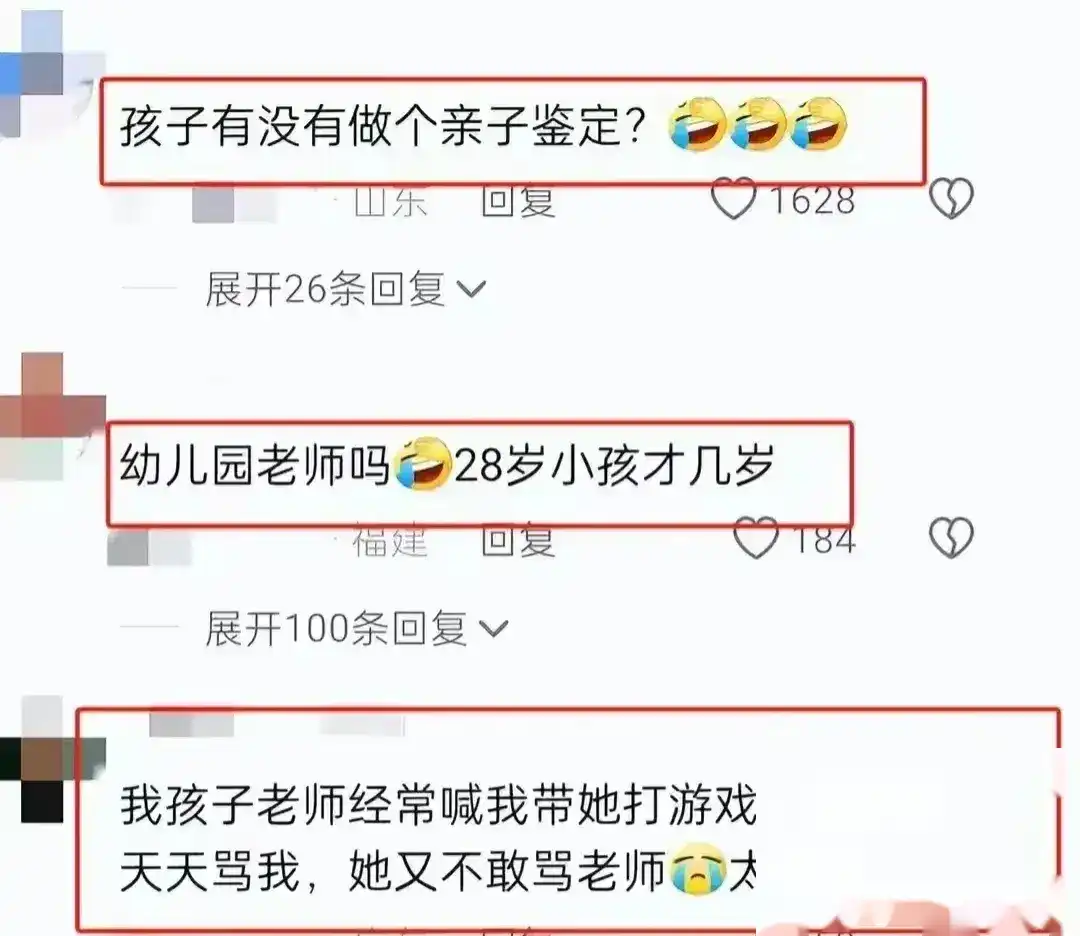
Task: Click chevron next to 展开100条回复
Action: point(493,629)
